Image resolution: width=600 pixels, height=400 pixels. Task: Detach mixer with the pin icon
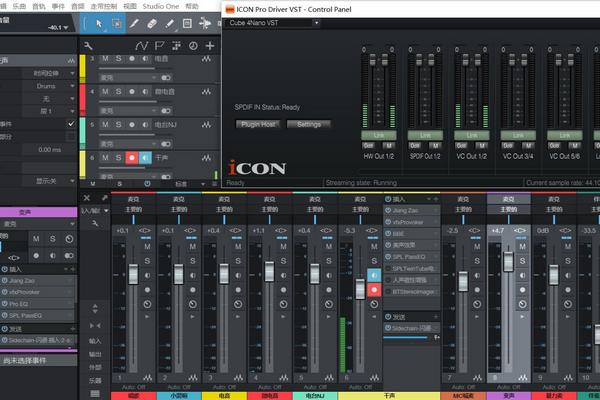click(x=104, y=198)
